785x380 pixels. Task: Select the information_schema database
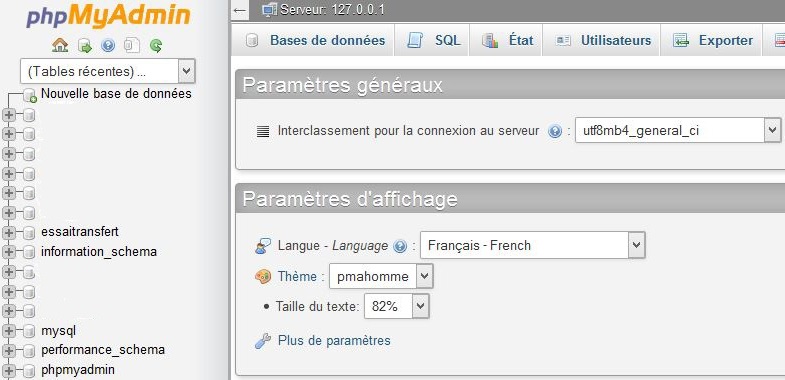99,251
